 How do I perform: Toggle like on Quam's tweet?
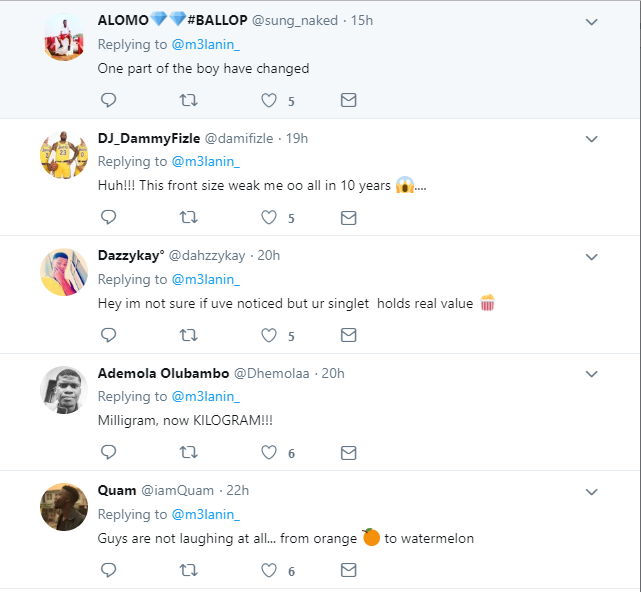click(268, 571)
